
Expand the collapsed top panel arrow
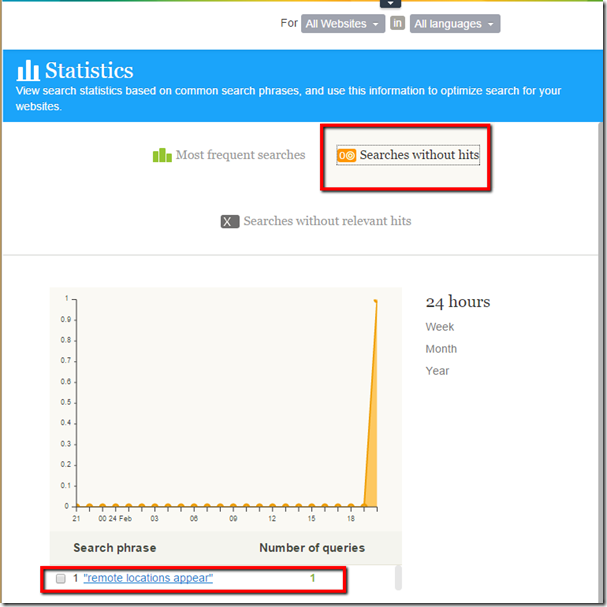click(390, 4)
